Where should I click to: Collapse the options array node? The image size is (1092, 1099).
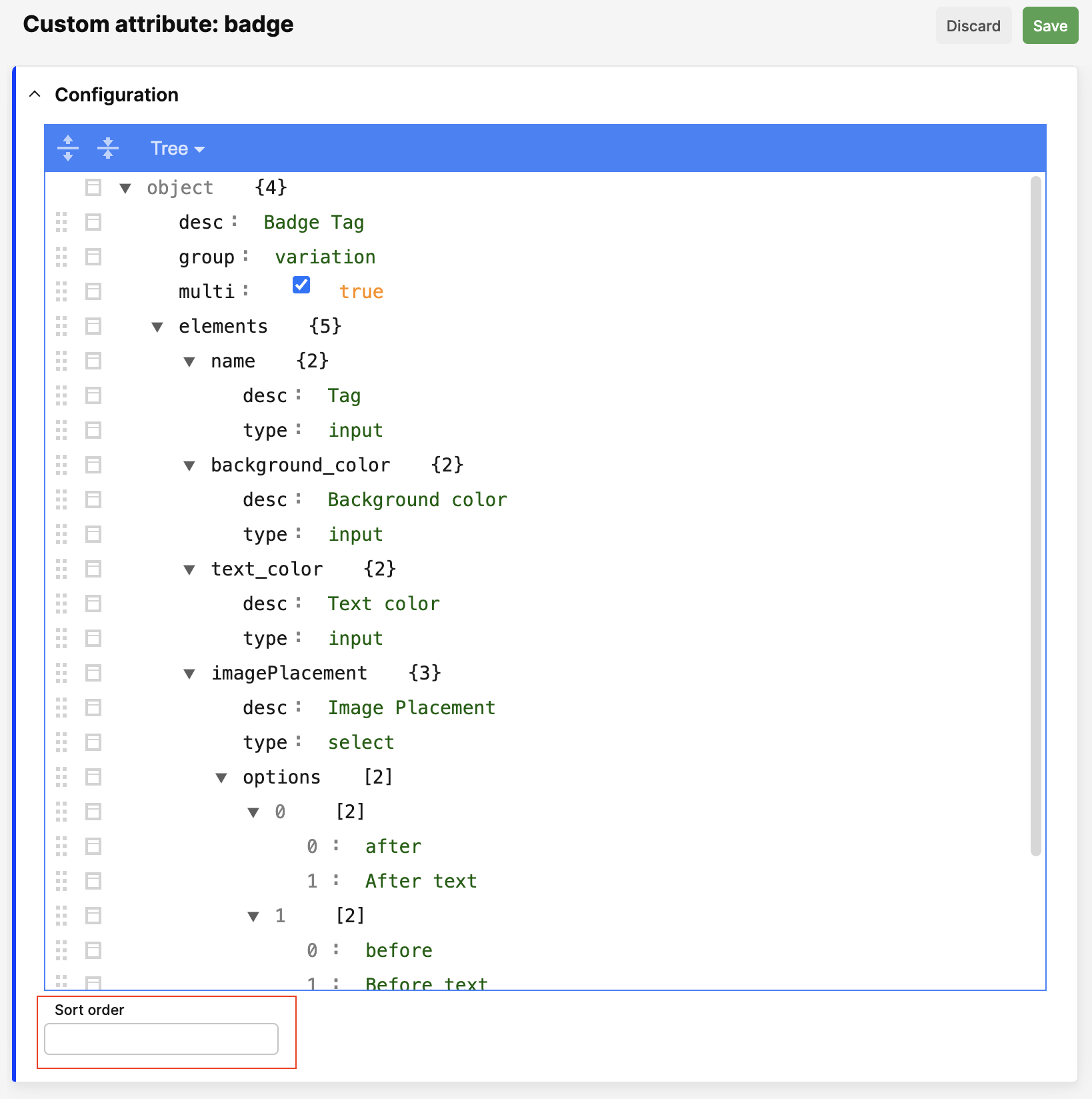click(x=221, y=778)
